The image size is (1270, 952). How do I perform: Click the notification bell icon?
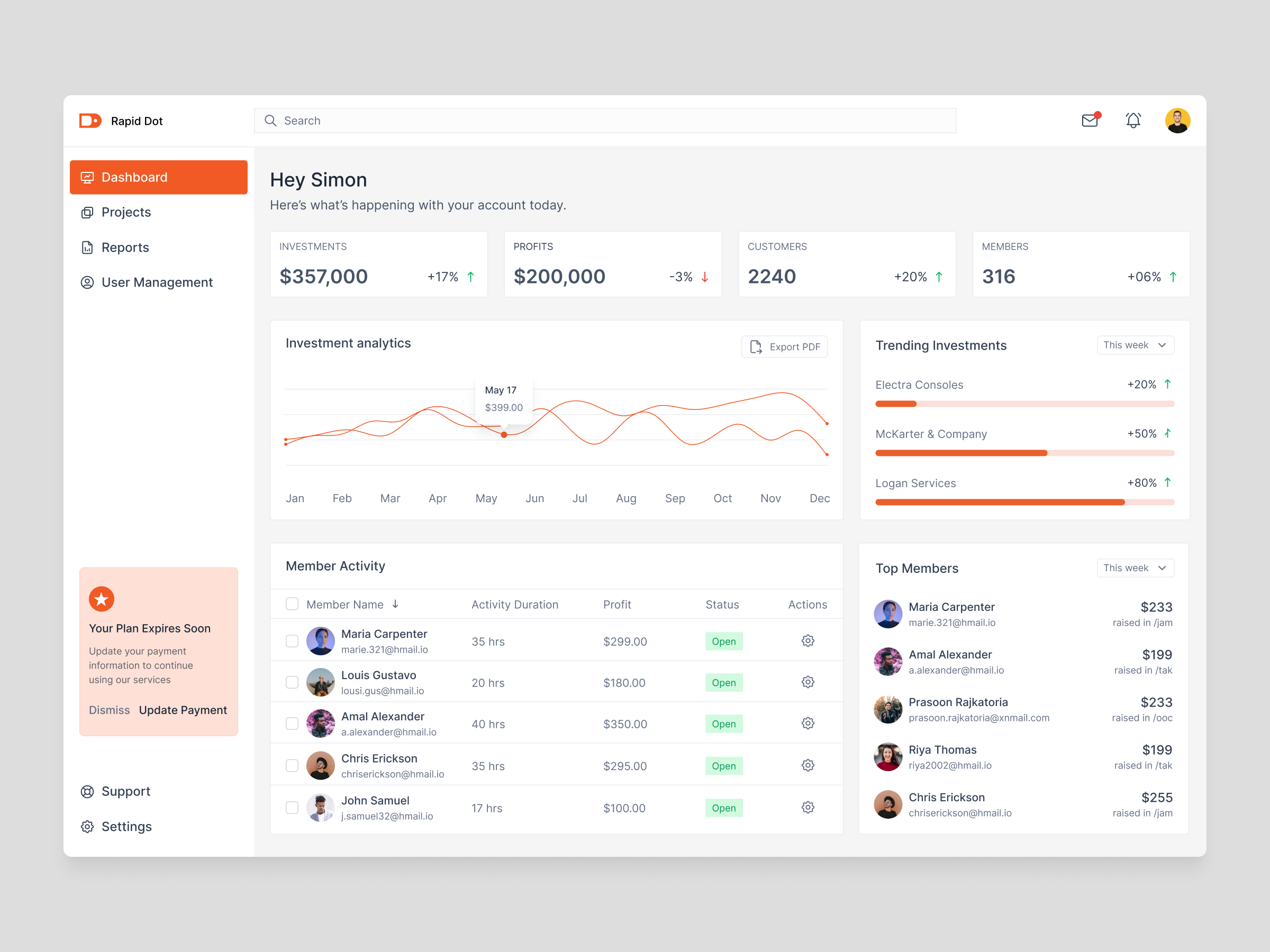[1133, 121]
